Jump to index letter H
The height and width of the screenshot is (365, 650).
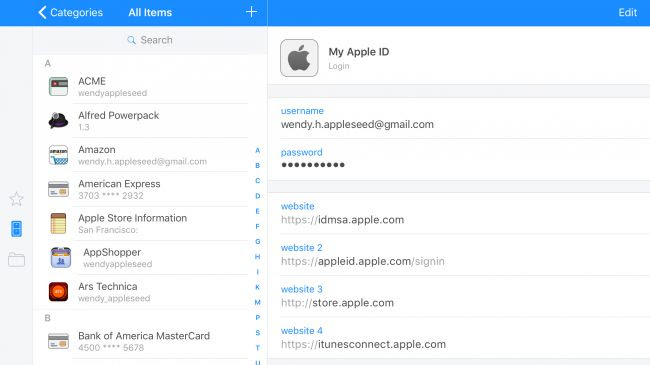click(x=257, y=257)
